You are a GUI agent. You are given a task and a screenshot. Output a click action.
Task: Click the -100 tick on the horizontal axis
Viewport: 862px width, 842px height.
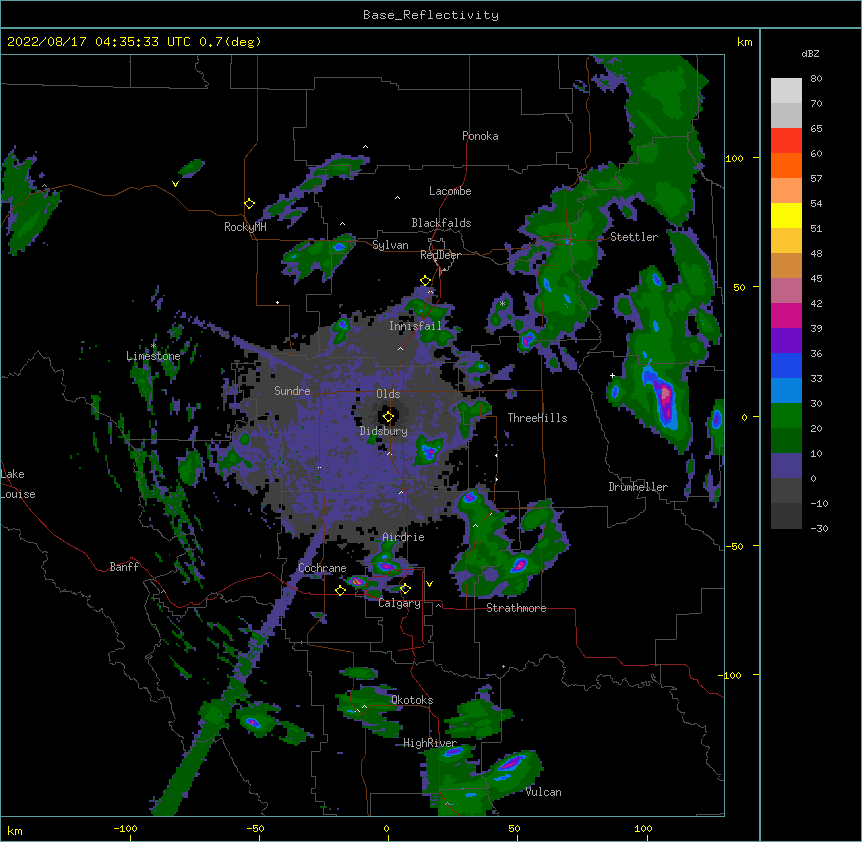coord(125,828)
